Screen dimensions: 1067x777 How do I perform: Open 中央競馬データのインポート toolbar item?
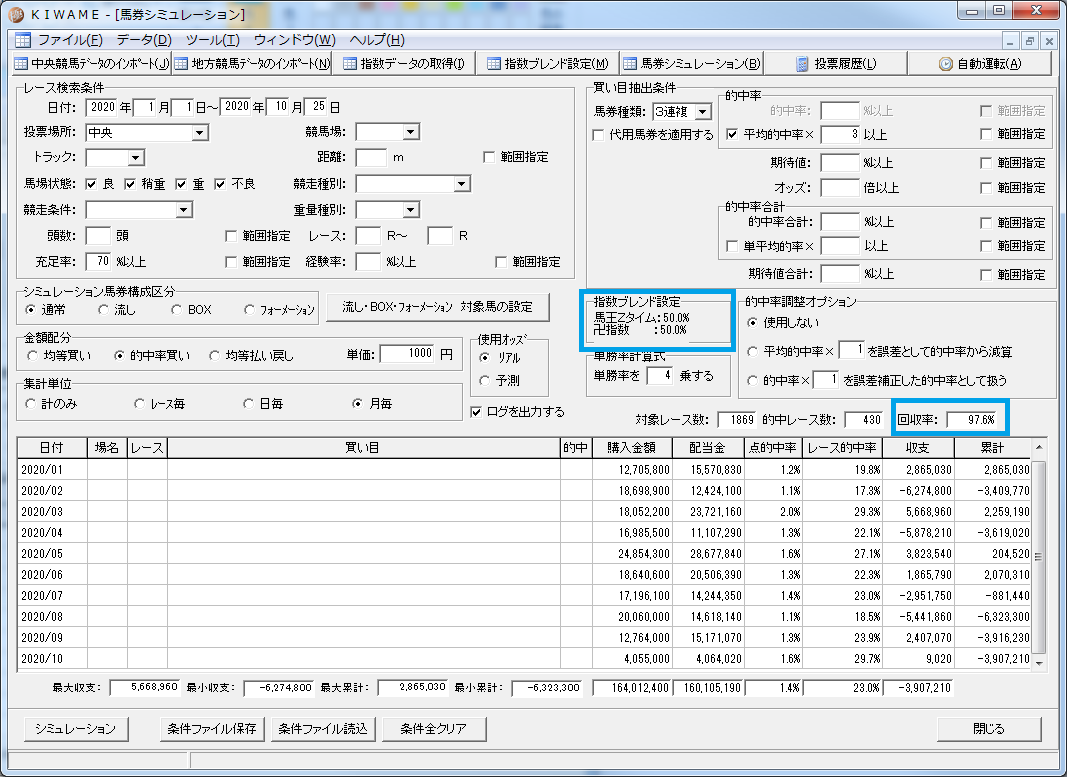pyautogui.click(x=92, y=63)
